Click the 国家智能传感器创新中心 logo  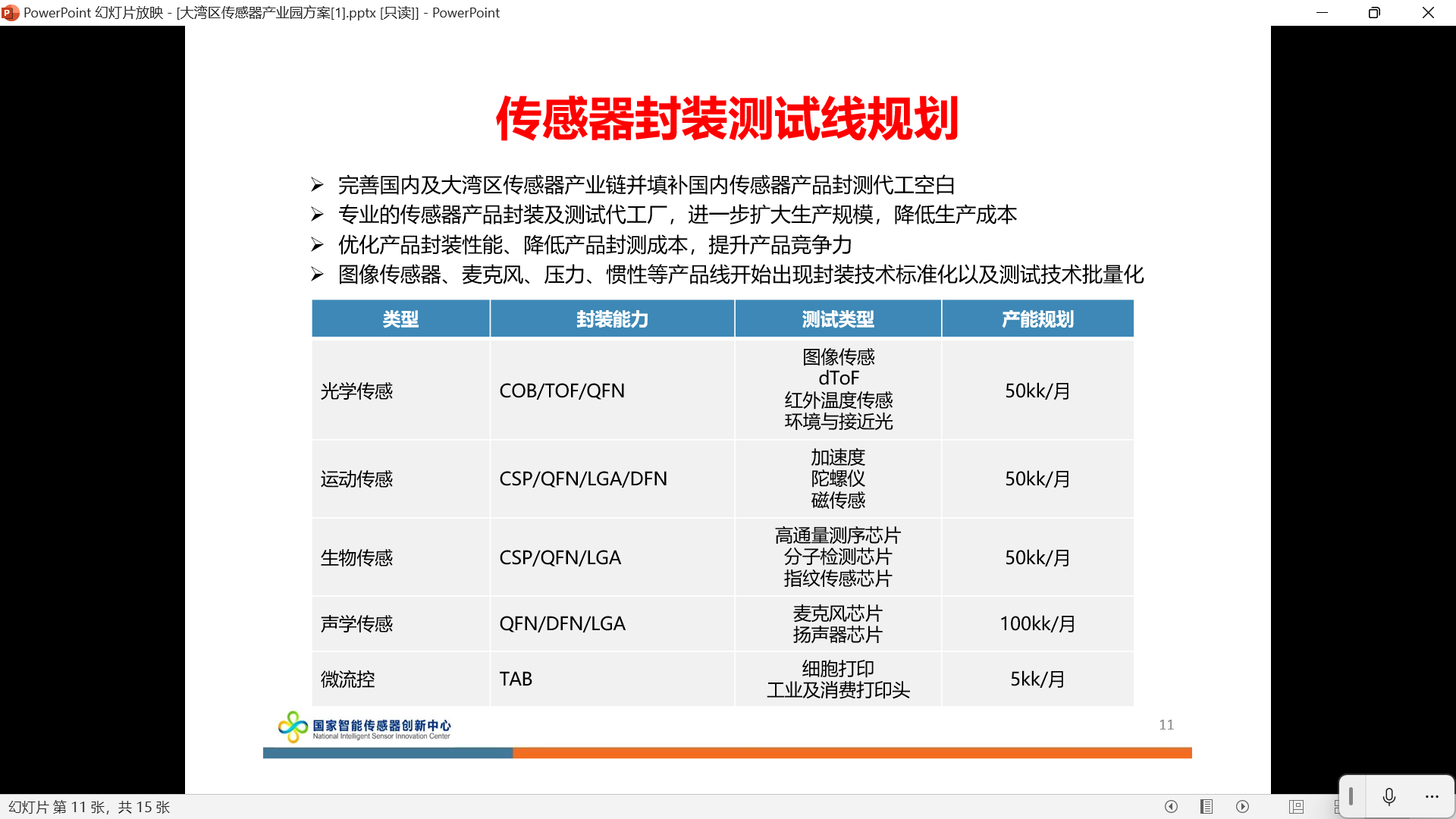click(x=365, y=727)
